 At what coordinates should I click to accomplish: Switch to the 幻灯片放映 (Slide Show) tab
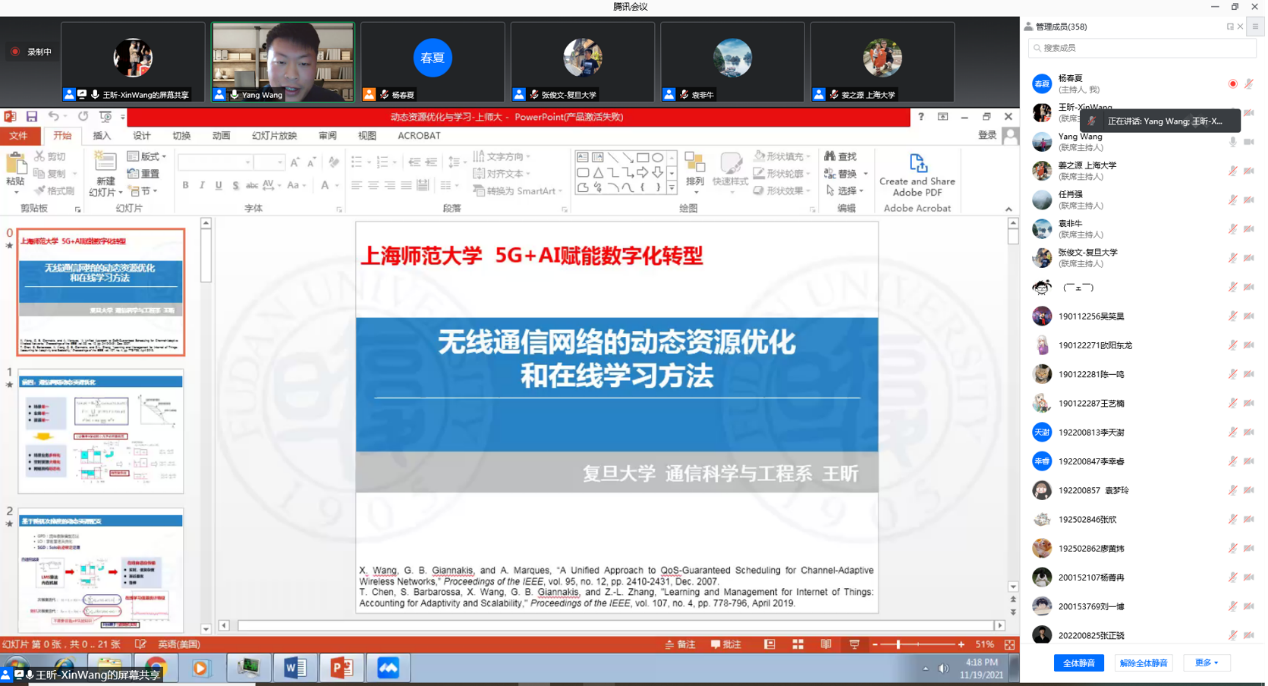(x=274, y=136)
